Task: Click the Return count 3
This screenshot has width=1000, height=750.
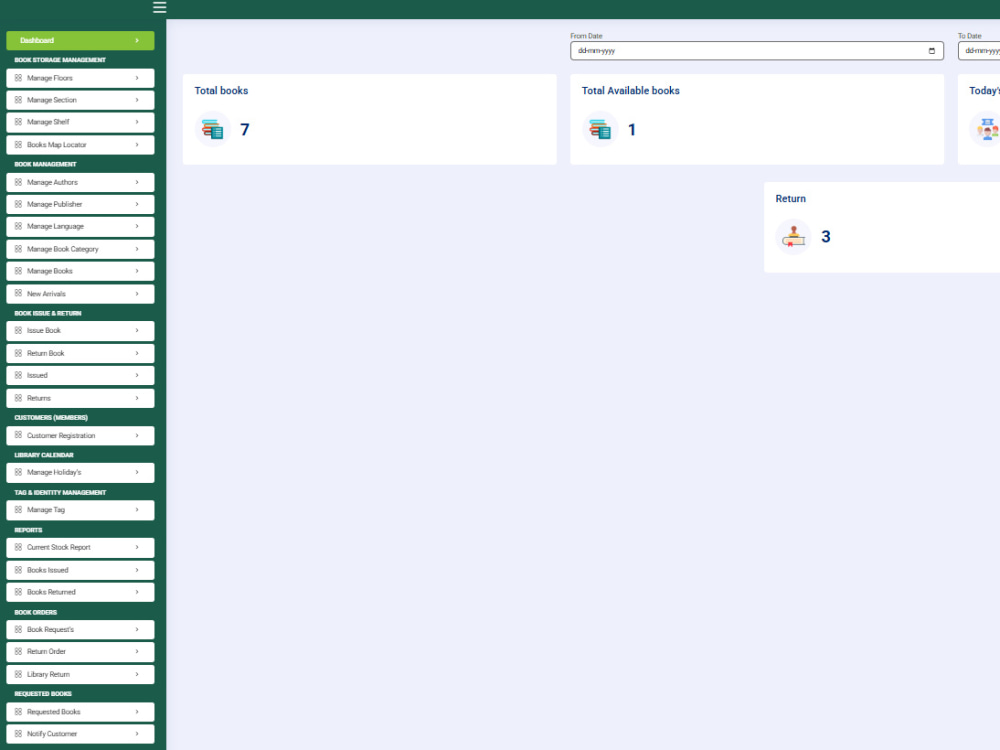Action: pos(826,237)
